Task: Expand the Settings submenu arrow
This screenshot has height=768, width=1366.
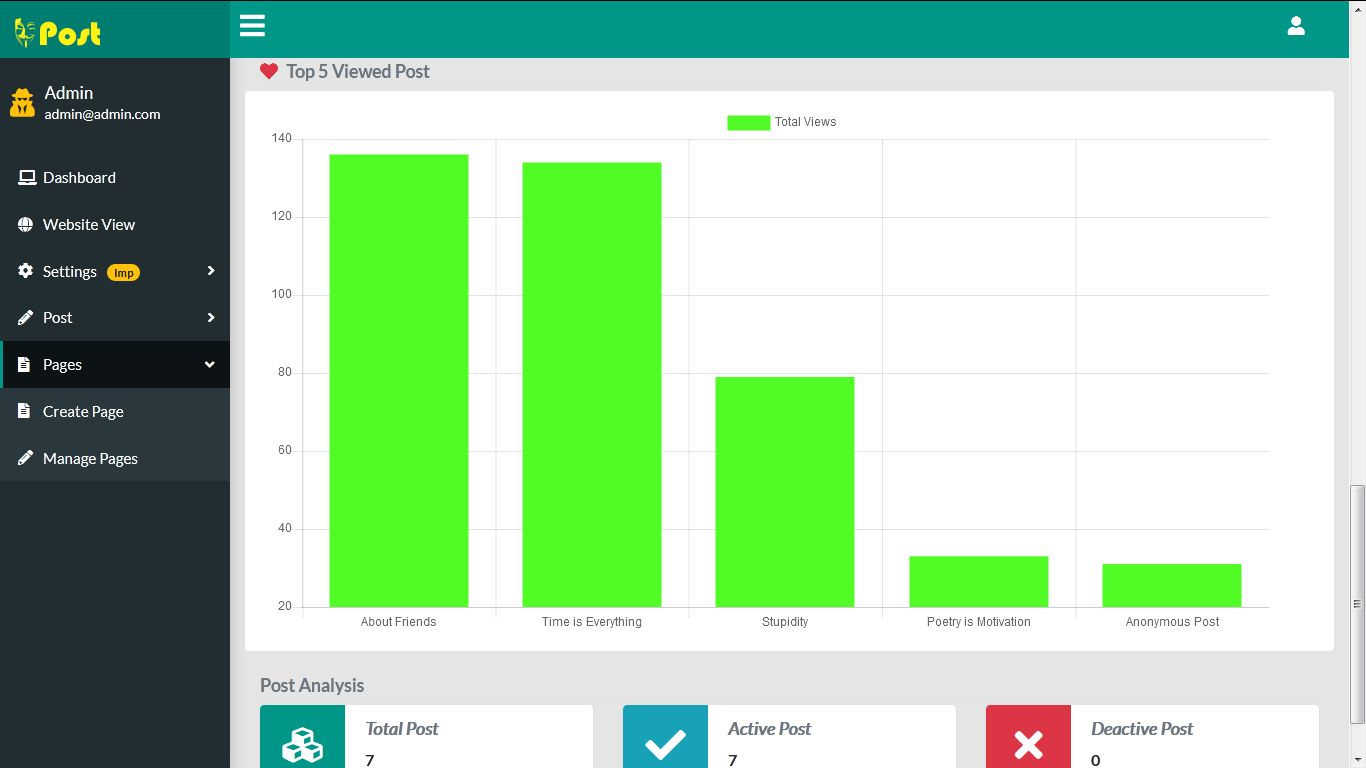Action: 210,271
